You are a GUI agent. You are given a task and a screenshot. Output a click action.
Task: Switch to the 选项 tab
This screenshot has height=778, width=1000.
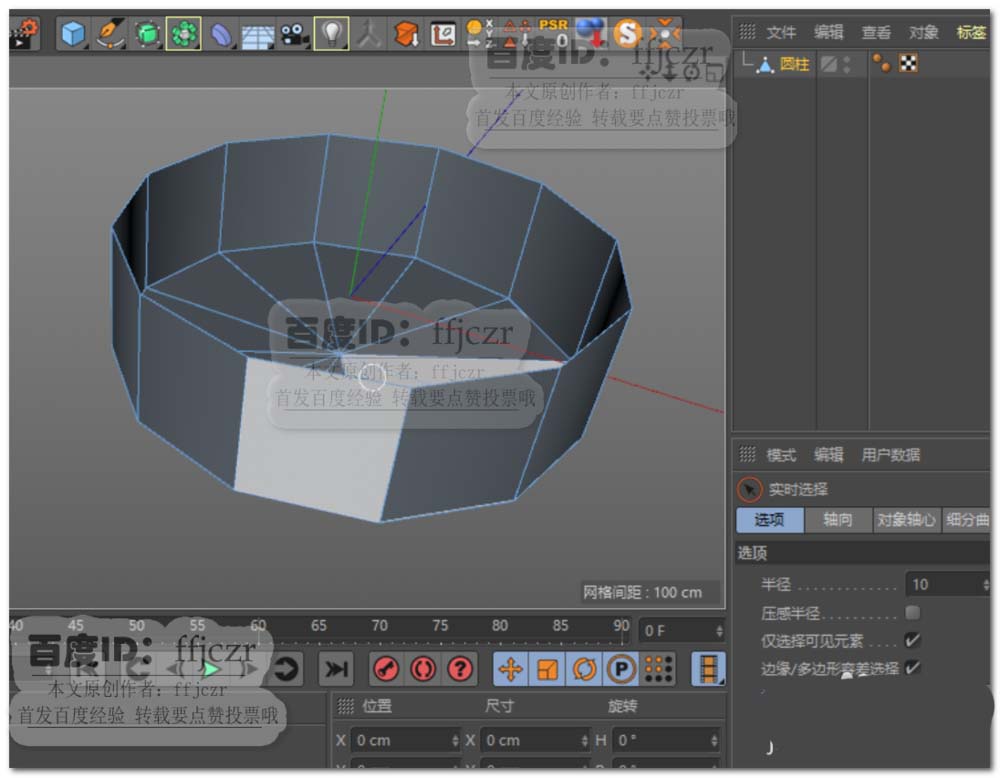point(769,520)
